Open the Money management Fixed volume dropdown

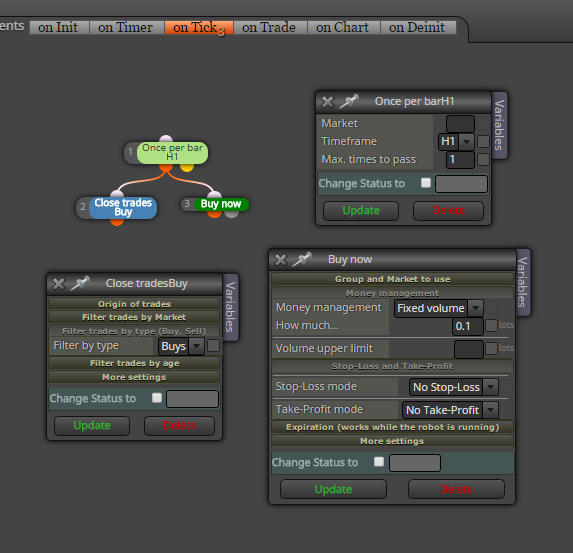[x=439, y=308]
